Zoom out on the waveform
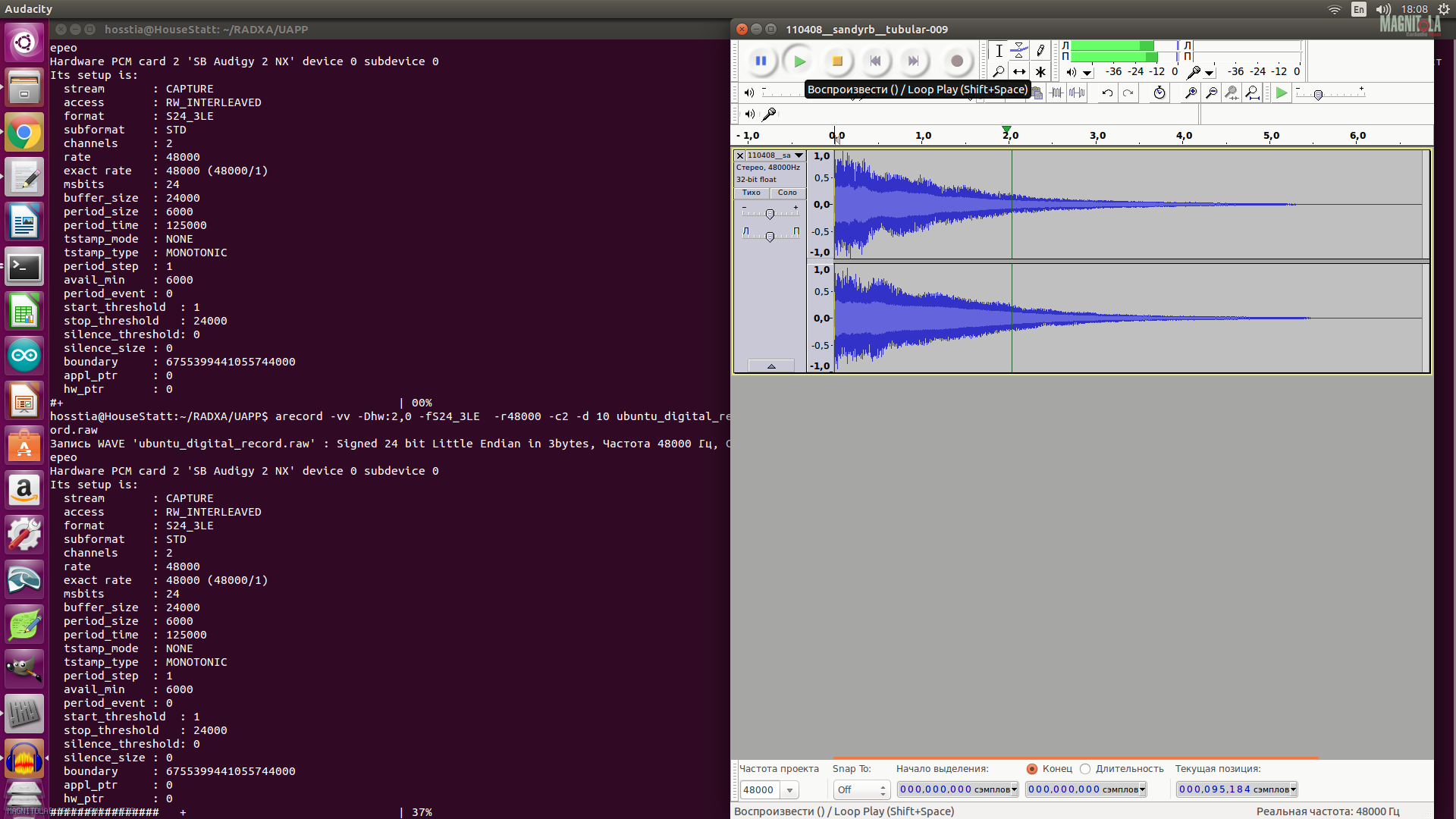The height and width of the screenshot is (819, 1456). click(x=1211, y=93)
